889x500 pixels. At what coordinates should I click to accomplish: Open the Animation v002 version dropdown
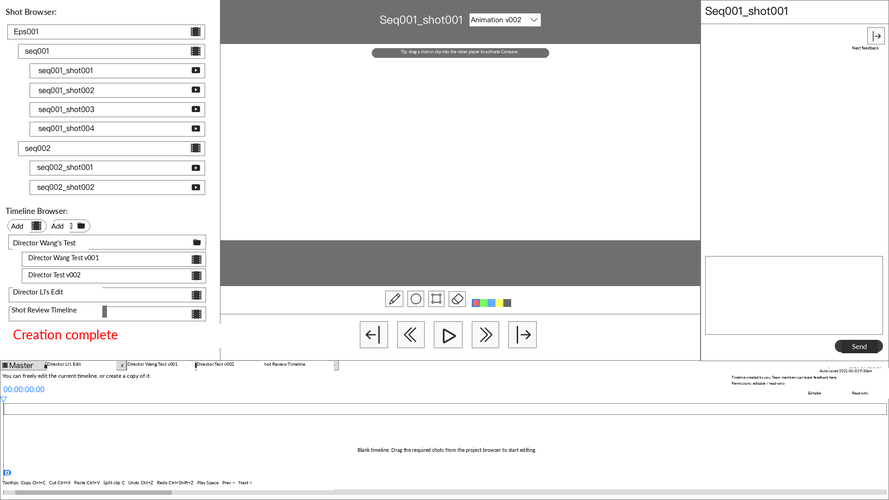coord(505,20)
